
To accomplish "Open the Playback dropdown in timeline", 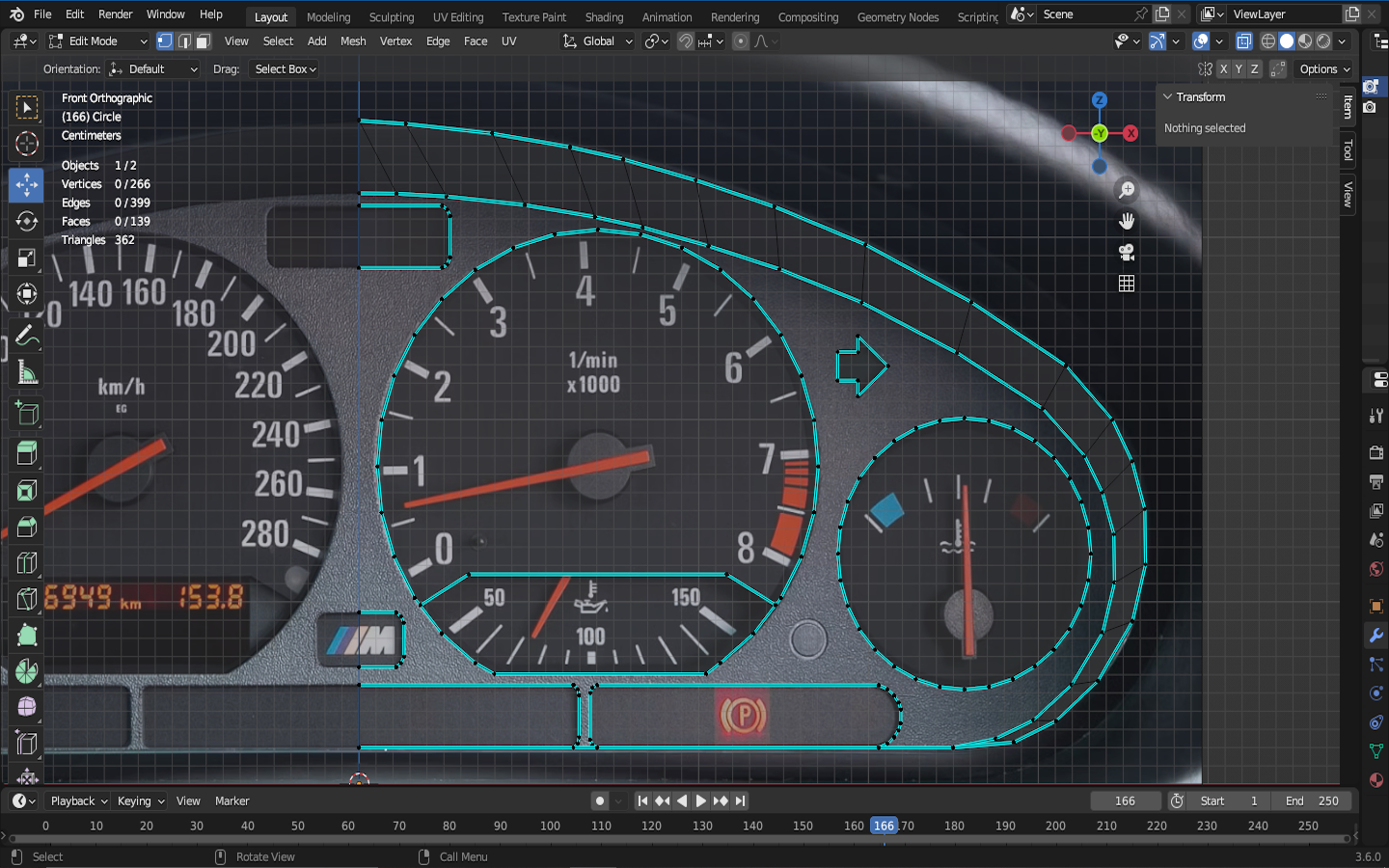I will coord(78,800).
